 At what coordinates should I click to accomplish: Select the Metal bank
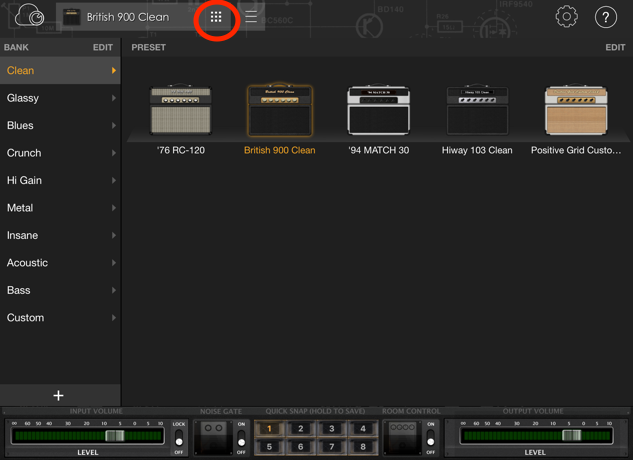[60, 208]
